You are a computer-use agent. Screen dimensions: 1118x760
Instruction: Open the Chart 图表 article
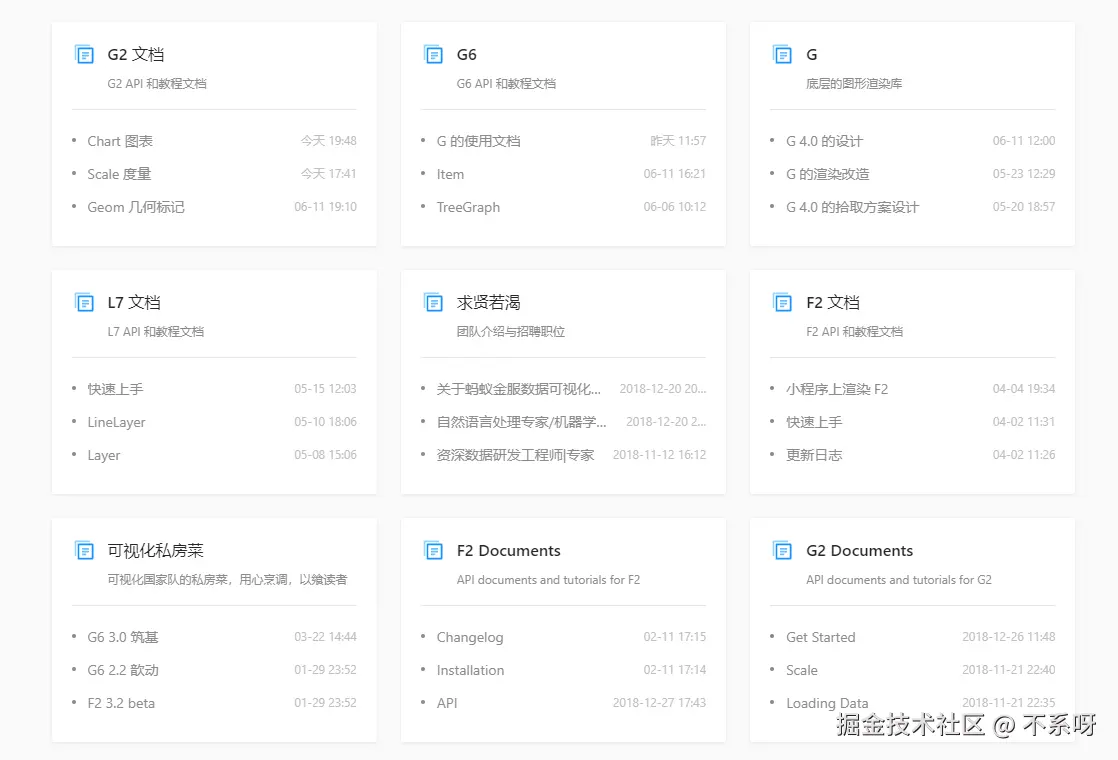point(120,141)
